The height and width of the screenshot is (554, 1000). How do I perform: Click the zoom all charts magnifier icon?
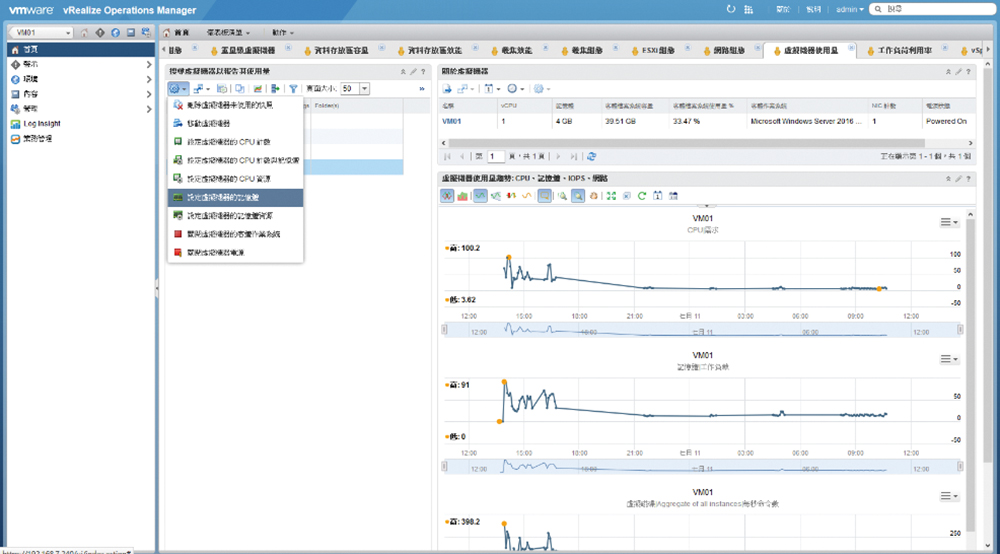coord(562,196)
